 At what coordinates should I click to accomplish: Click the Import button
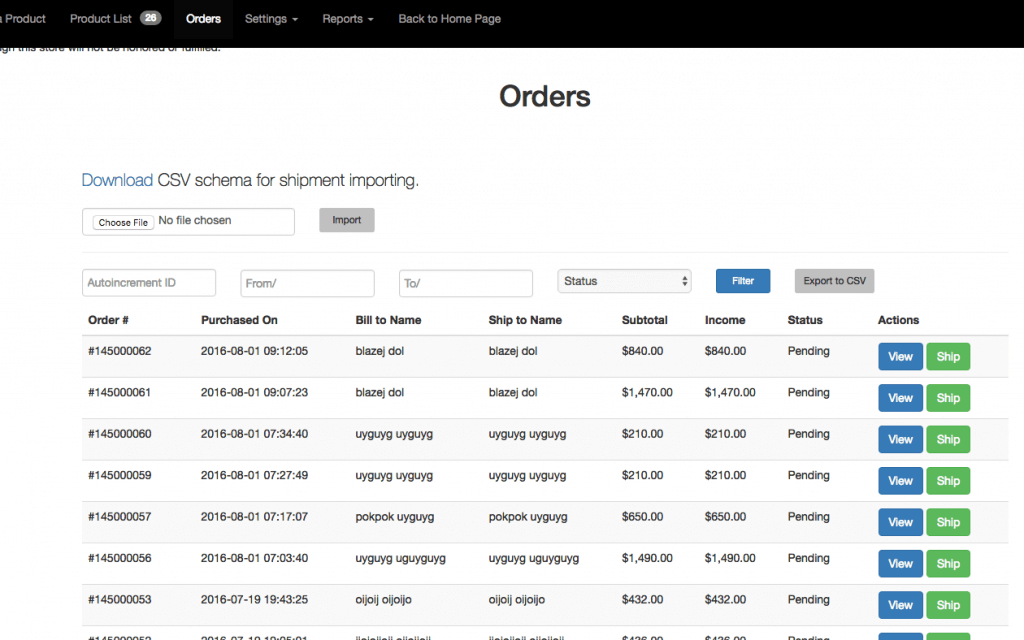tap(346, 220)
